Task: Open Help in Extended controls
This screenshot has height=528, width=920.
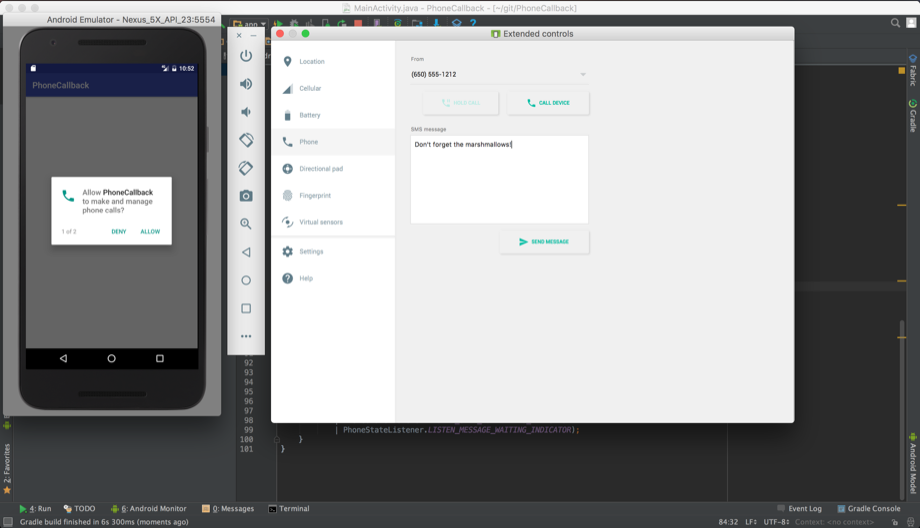Action: pyautogui.click(x=333, y=279)
